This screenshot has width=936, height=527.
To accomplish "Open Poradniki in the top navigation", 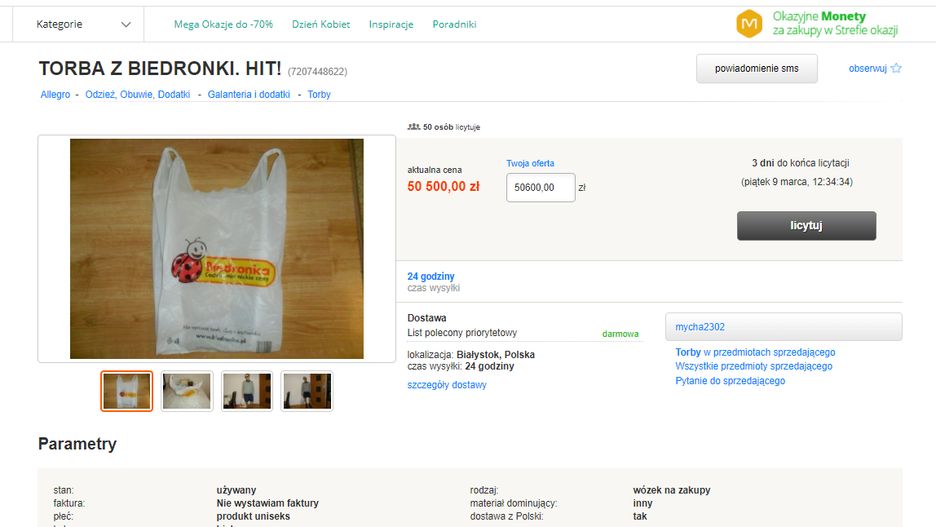I will click(454, 24).
